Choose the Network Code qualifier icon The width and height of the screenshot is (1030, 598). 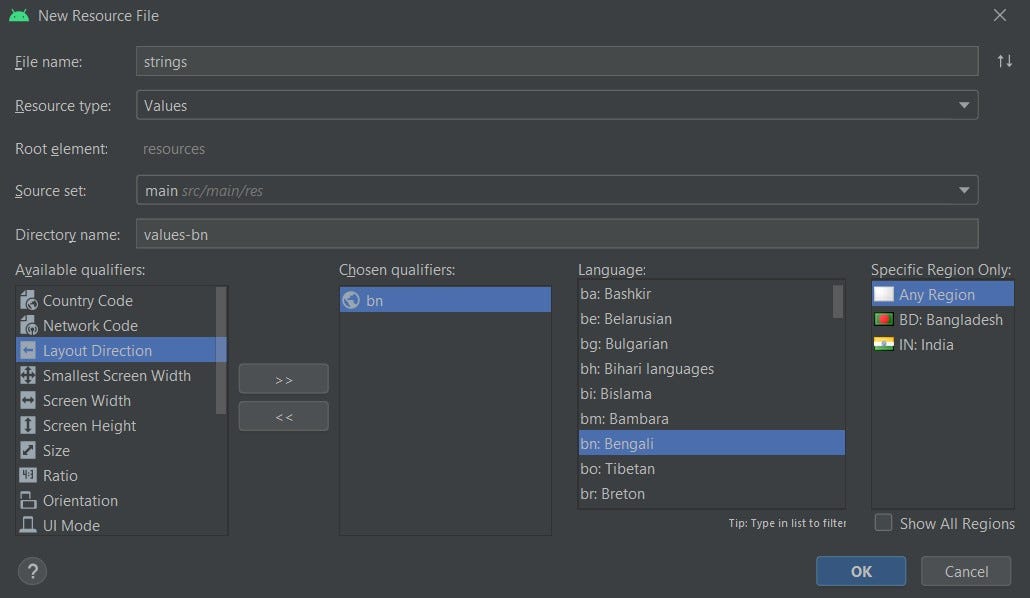click(x=28, y=325)
